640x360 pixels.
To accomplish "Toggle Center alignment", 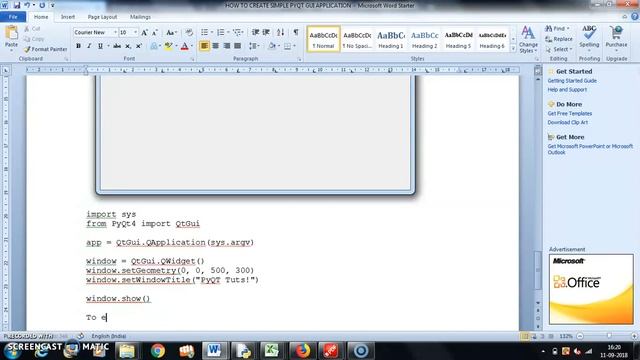I will point(216,46).
